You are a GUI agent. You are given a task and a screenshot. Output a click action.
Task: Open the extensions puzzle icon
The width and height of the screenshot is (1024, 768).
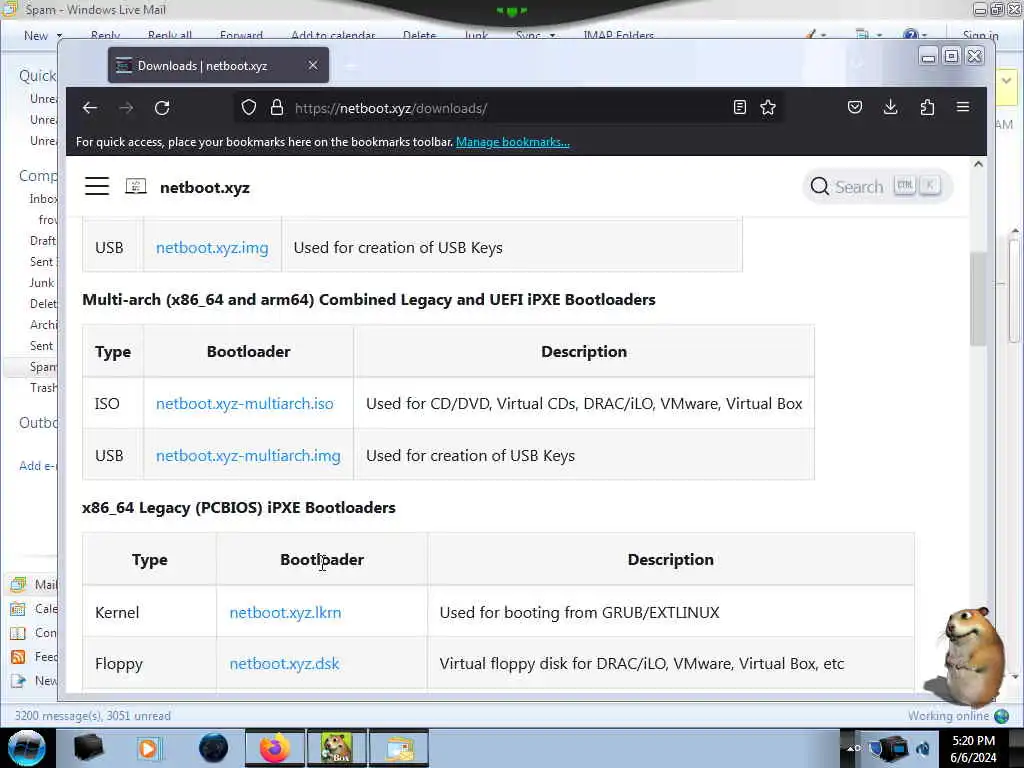click(x=927, y=107)
